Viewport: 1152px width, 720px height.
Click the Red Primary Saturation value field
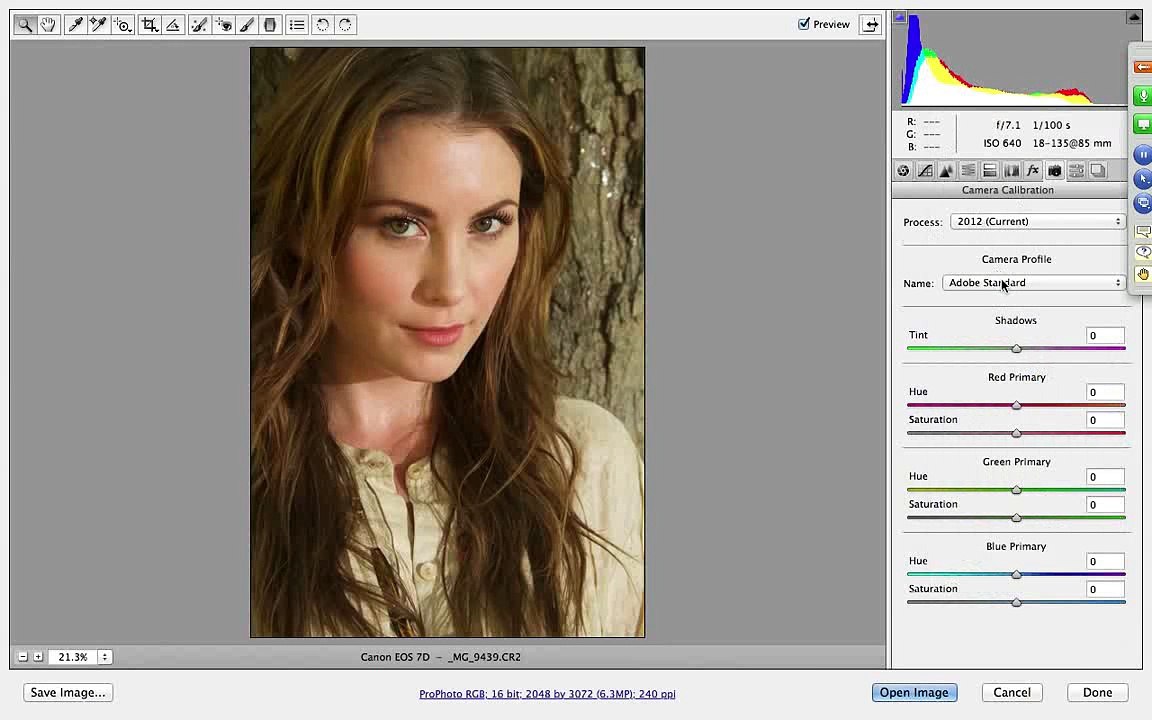point(1105,420)
